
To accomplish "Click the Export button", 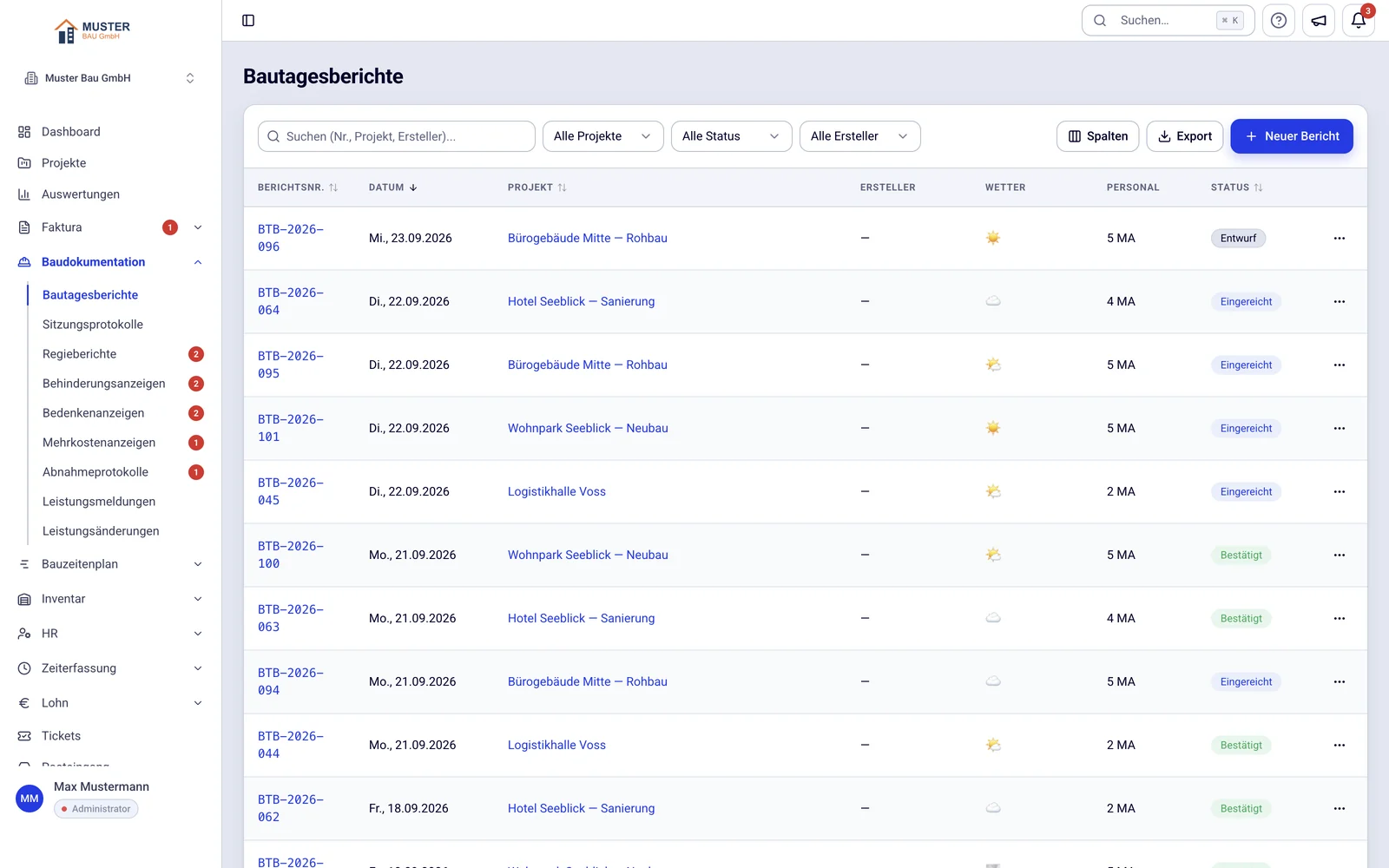I will (1185, 136).
